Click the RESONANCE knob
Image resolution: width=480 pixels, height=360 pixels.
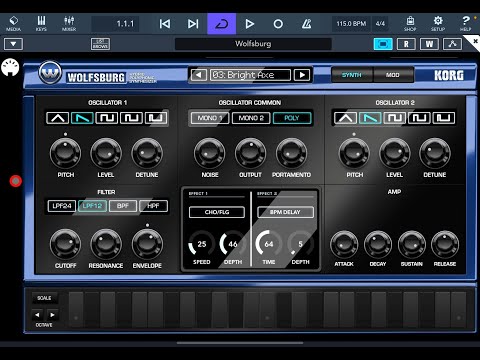(x=106, y=244)
